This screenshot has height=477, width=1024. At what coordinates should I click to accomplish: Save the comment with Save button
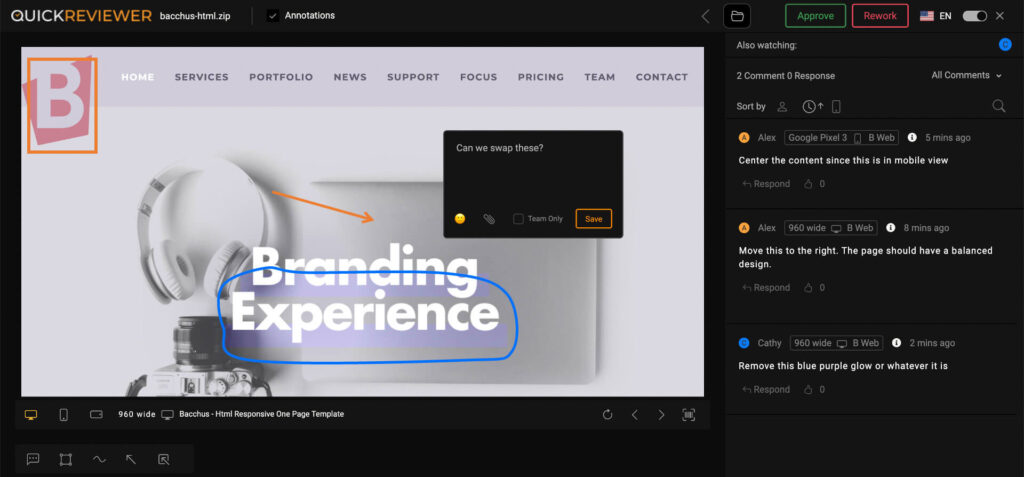593,219
